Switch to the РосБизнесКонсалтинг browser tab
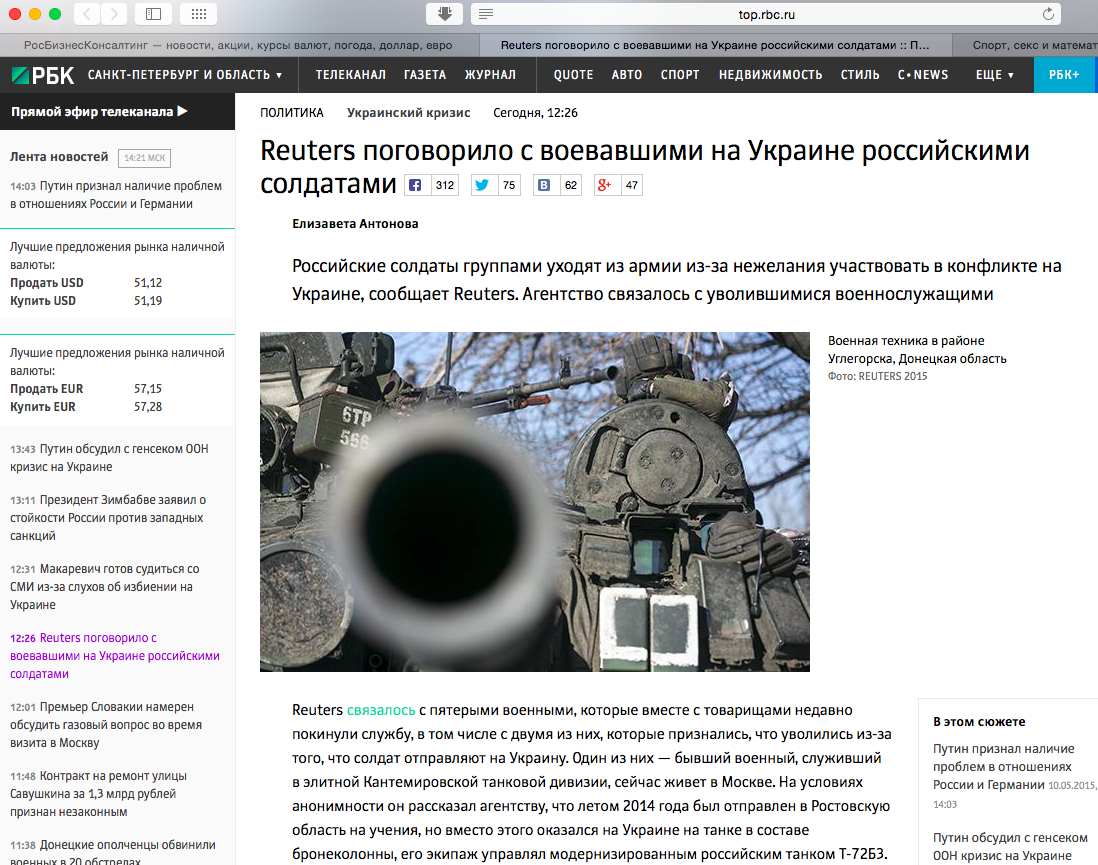Viewport: 1098px width, 865px height. [238, 45]
